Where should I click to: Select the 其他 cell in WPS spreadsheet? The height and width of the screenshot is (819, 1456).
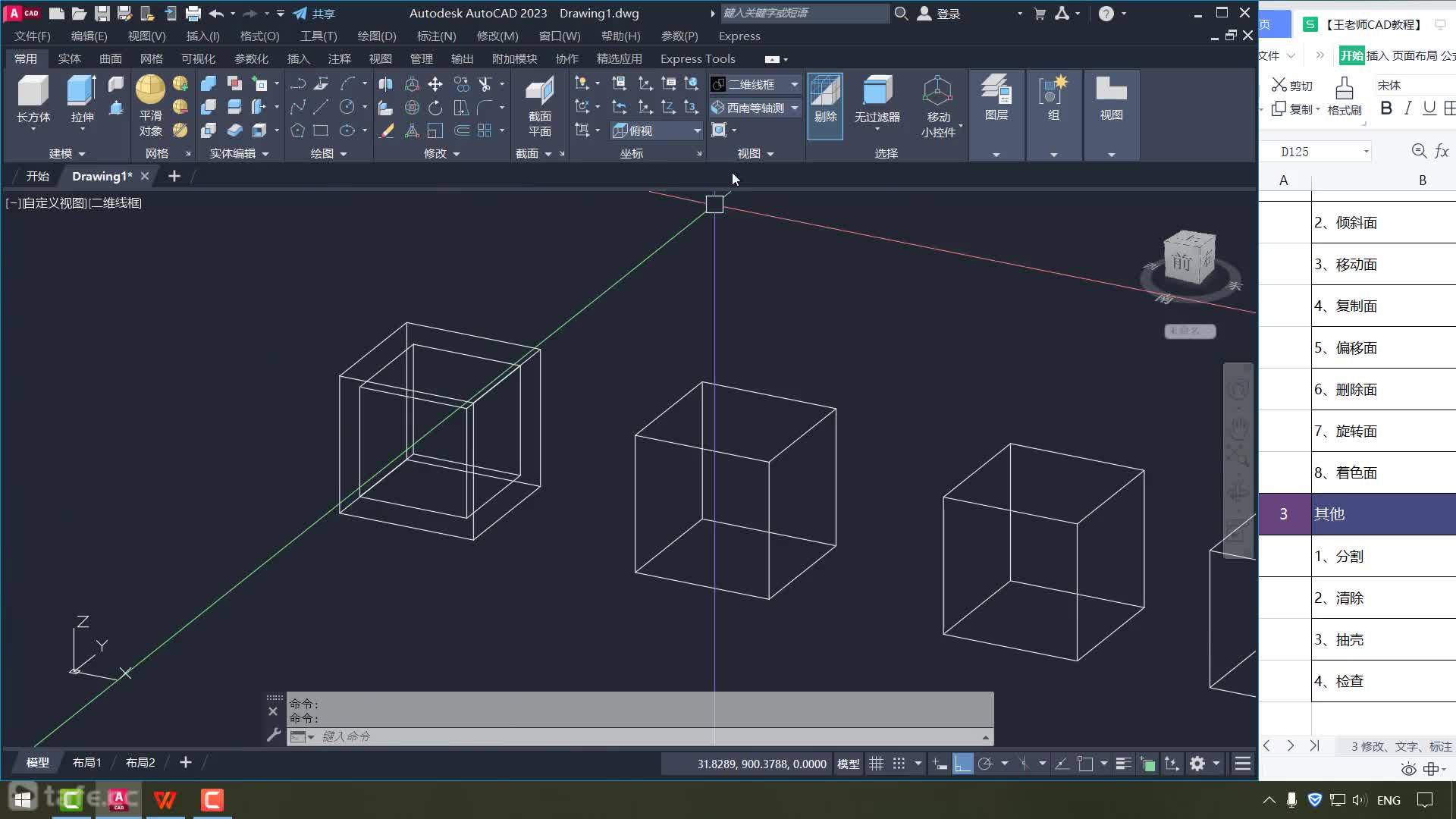[1384, 514]
